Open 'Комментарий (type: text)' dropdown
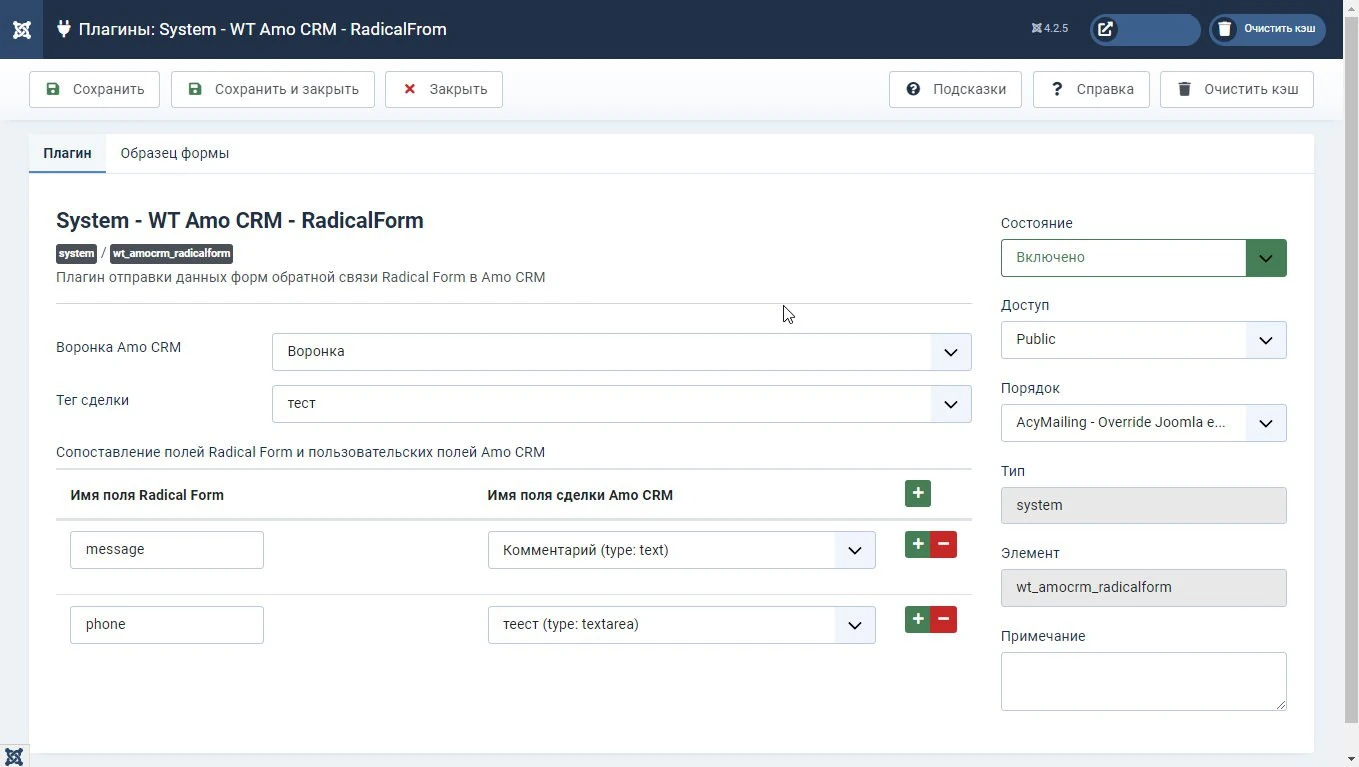The height and width of the screenshot is (767, 1359). tap(681, 550)
